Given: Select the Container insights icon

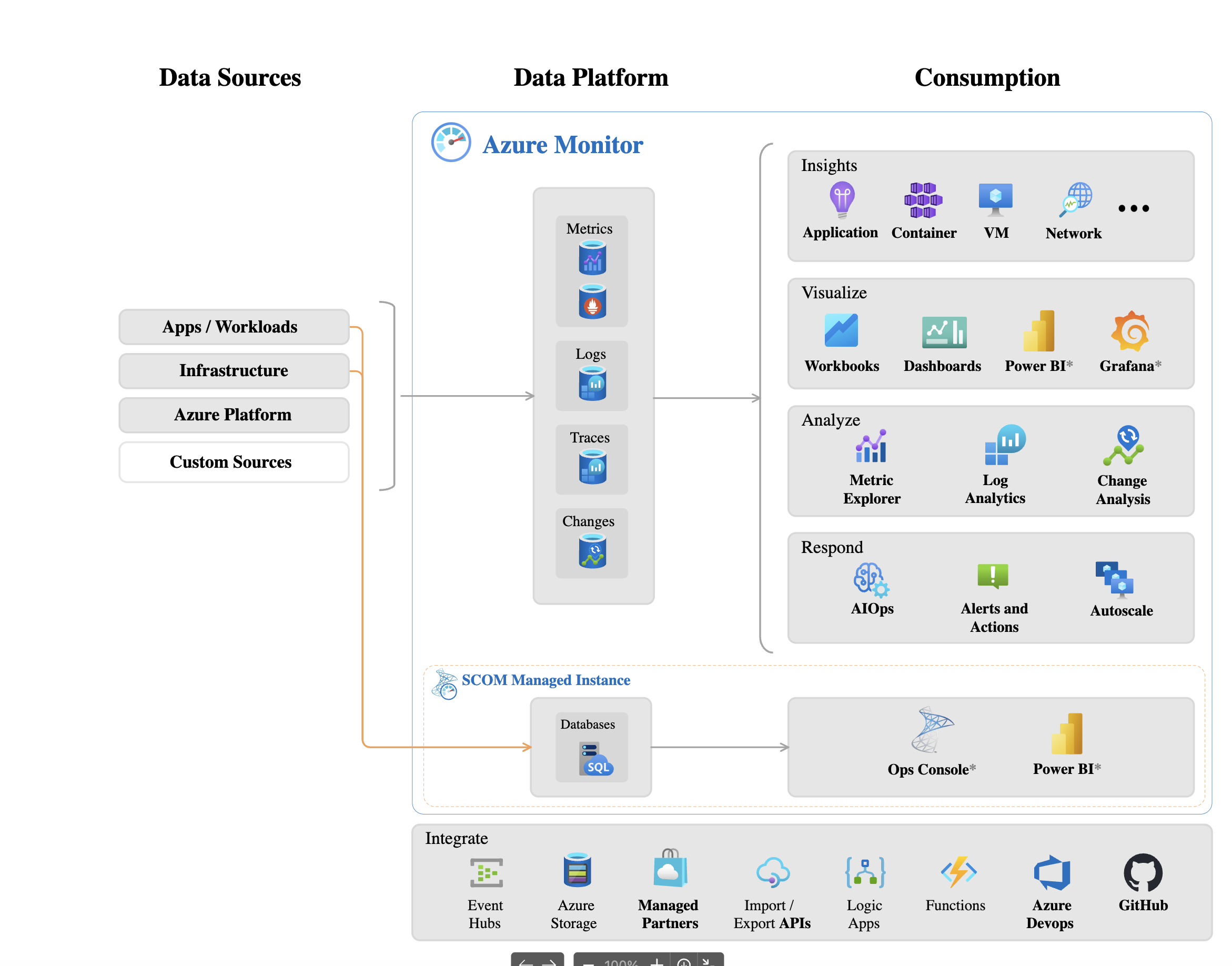Looking at the screenshot, I should 923,200.
